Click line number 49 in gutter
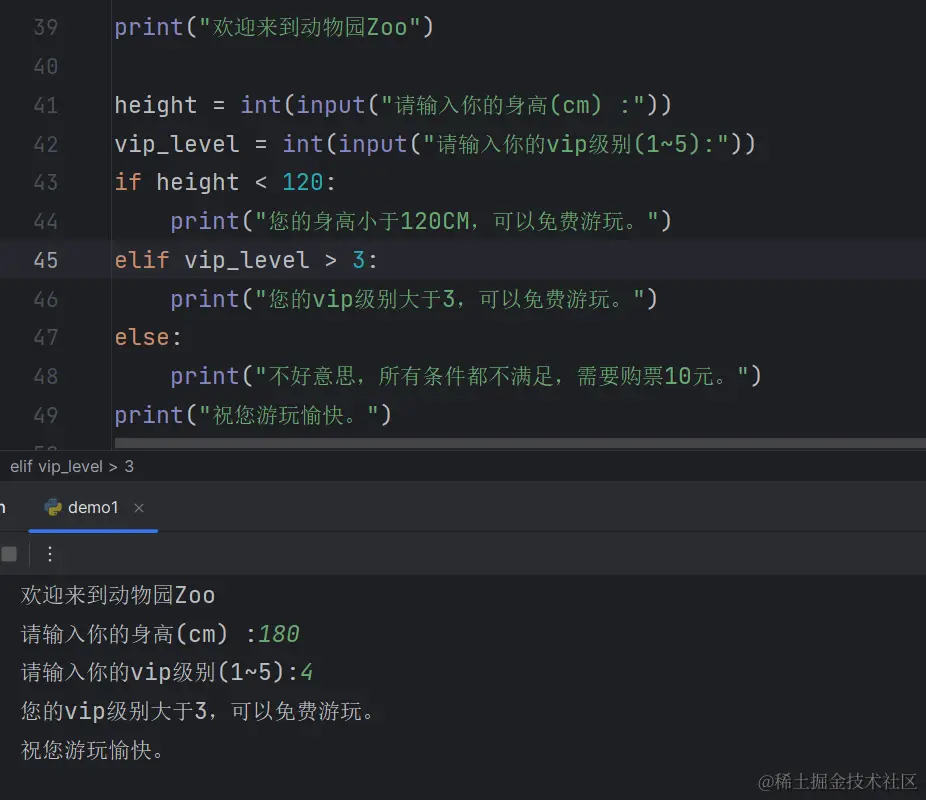926x800 pixels. 45,416
